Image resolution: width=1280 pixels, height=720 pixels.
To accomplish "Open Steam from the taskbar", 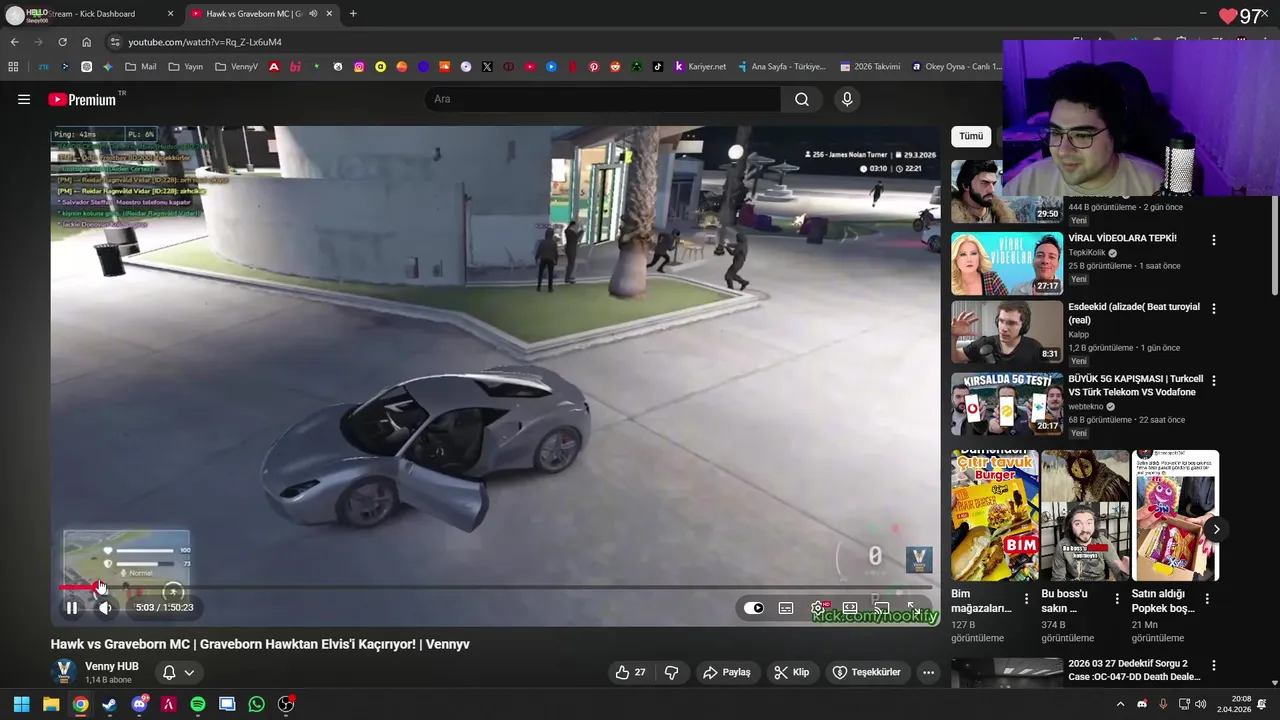I will tap(109, 704).
